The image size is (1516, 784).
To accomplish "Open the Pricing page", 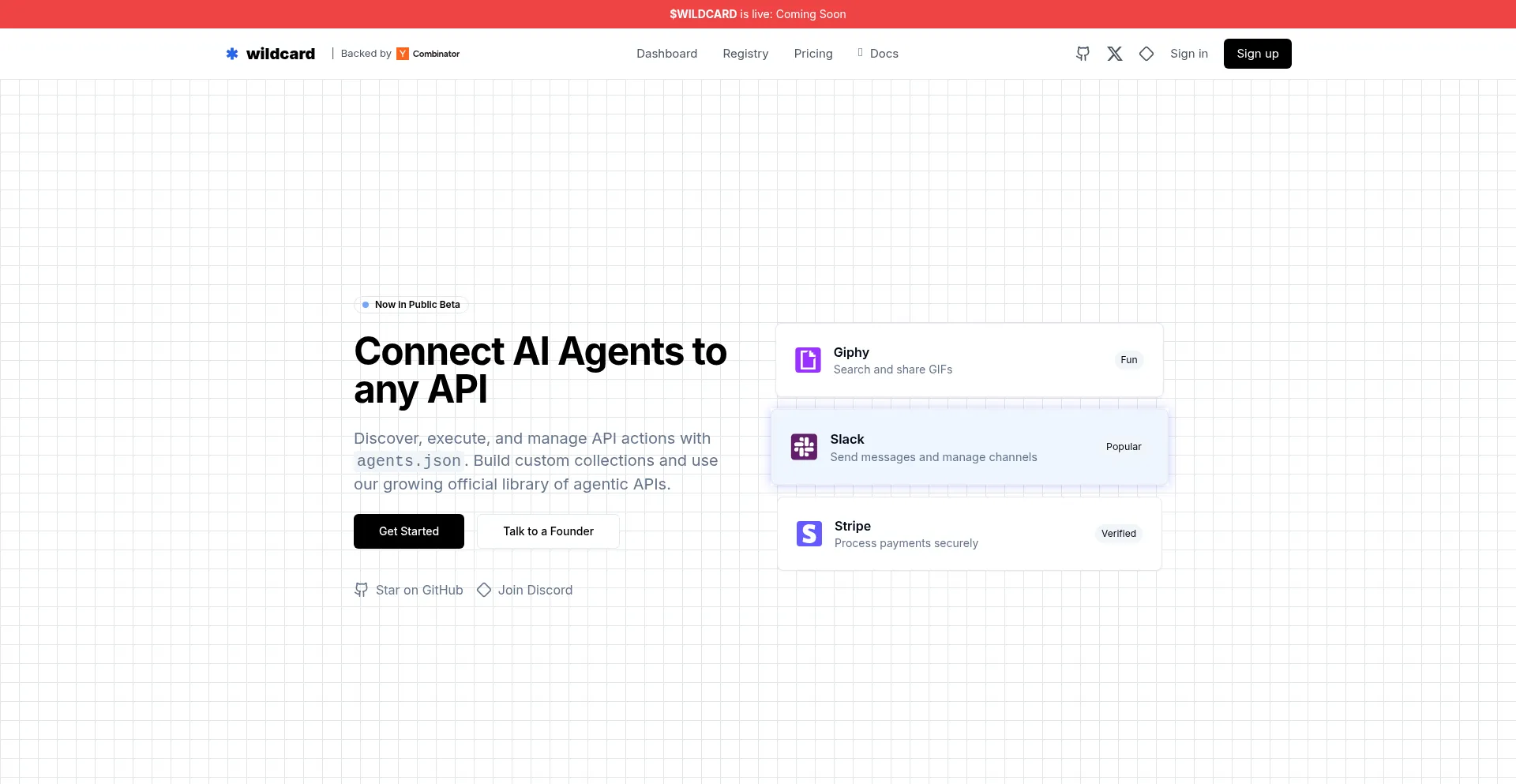I will point(812,54).
